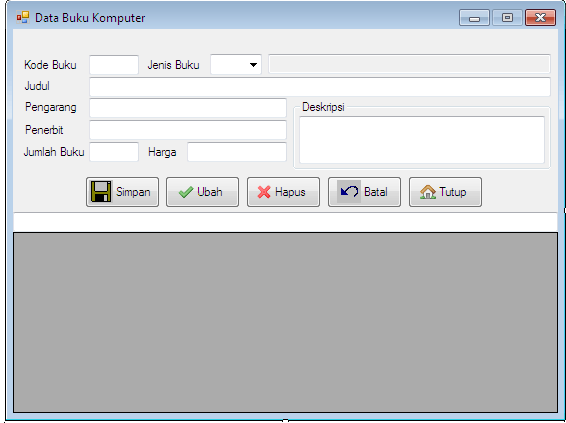This screenshot has width=566, height=423.
Task: Click the Simpan button label
Action: 133,192
